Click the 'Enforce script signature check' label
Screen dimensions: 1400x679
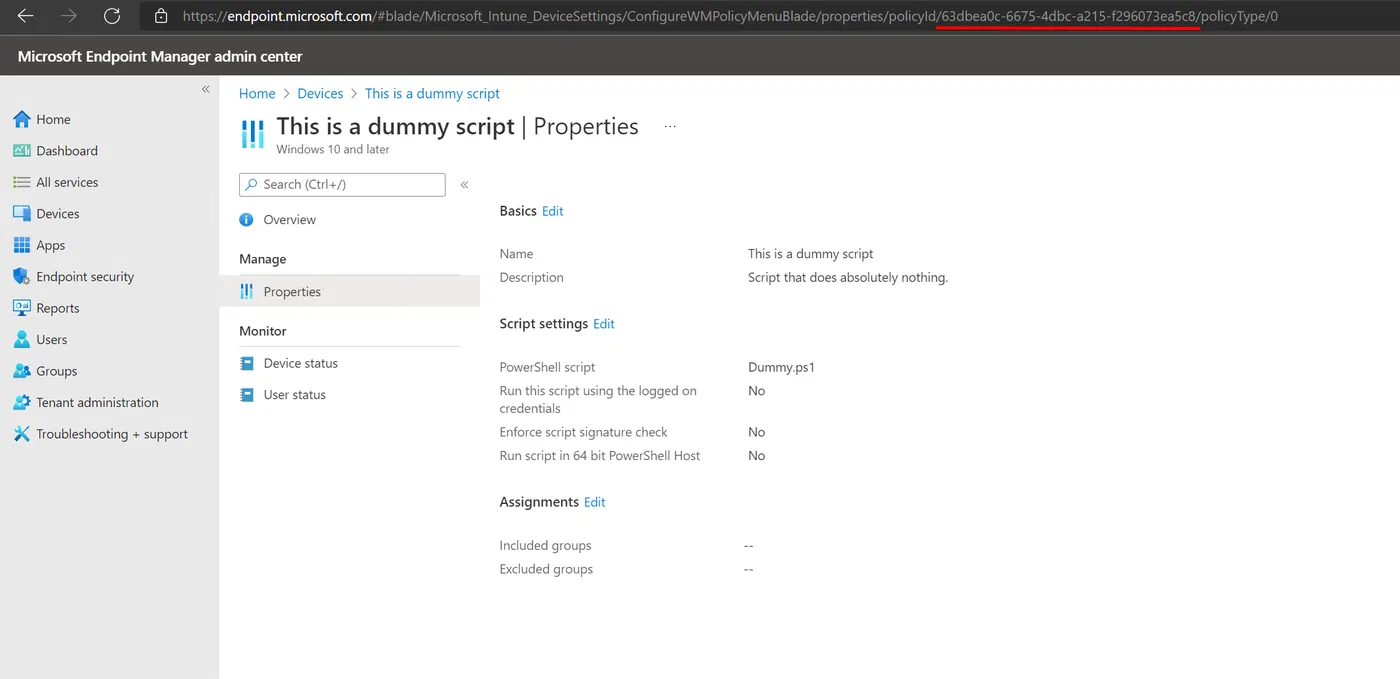point(583,432)
